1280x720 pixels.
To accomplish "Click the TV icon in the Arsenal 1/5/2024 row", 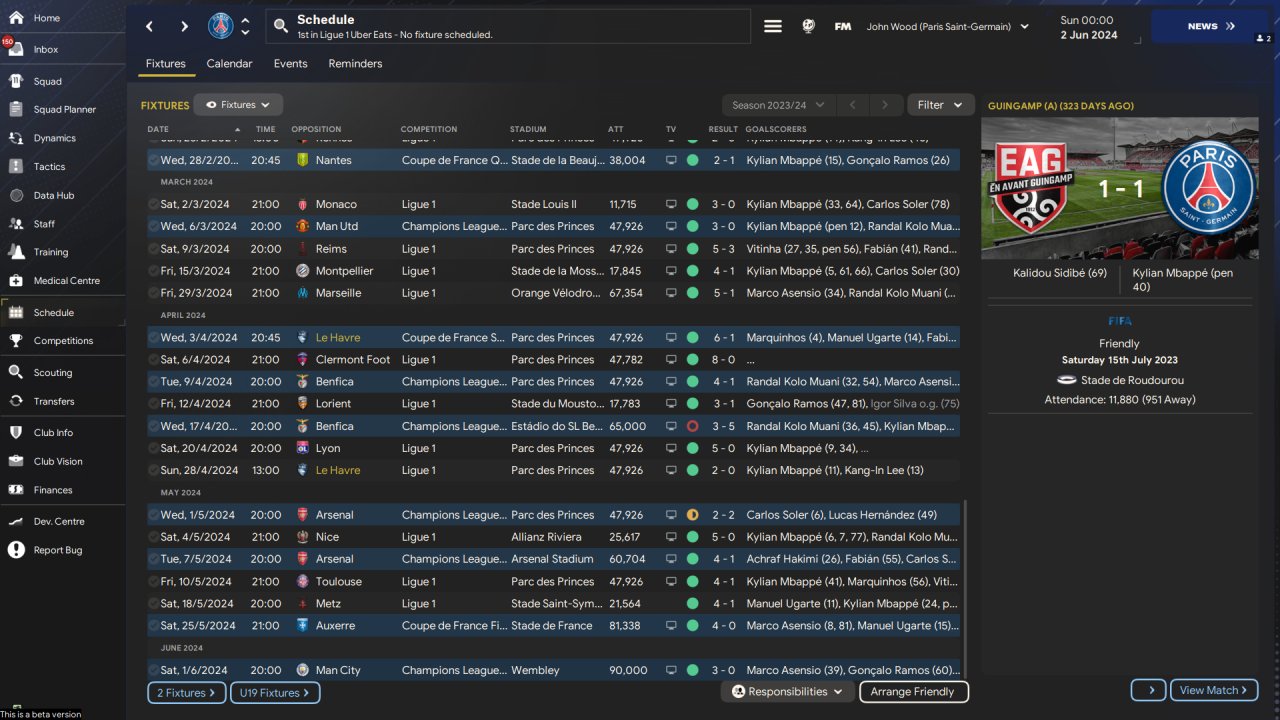I will [671, 515].
